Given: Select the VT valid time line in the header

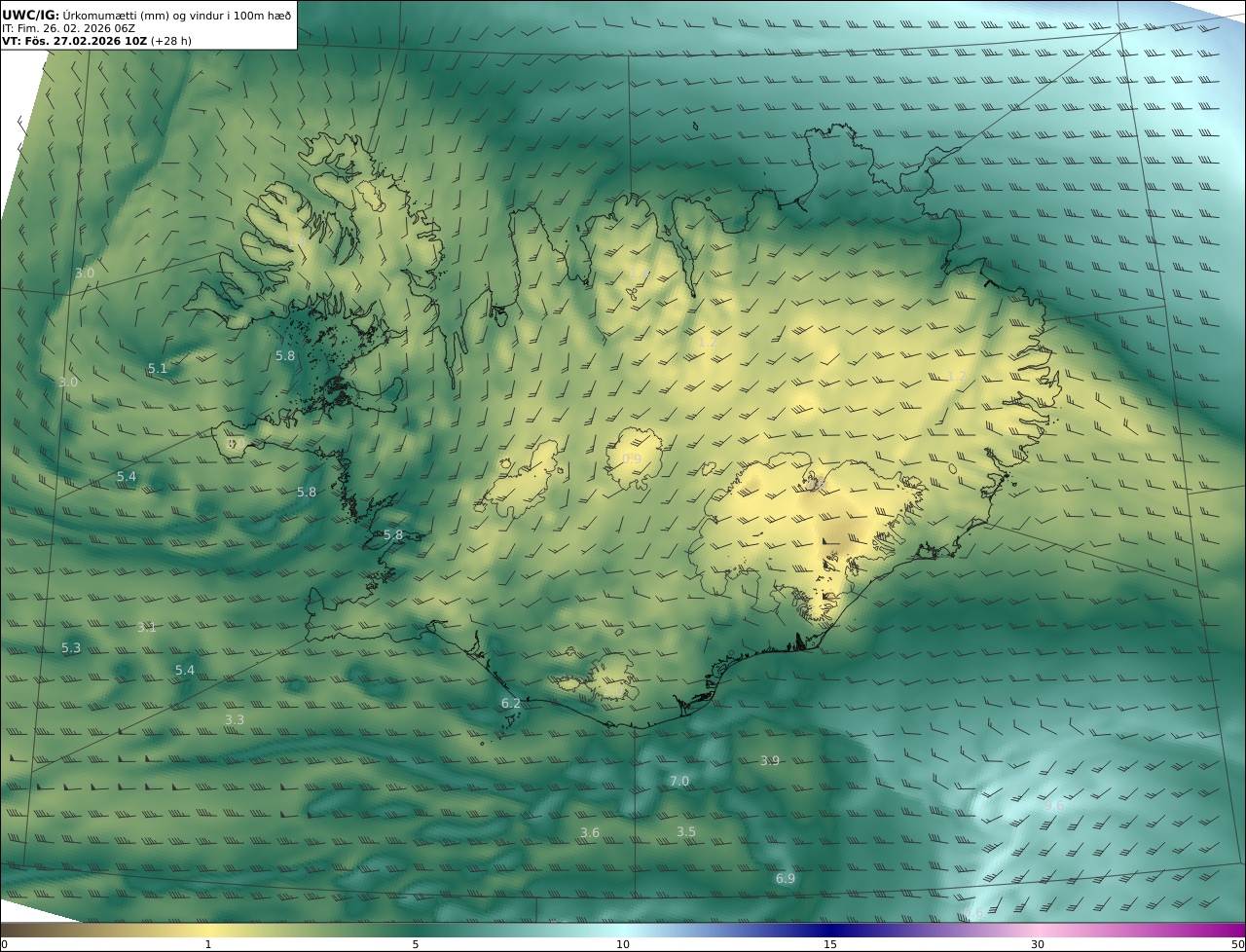Looking at the screenshot, I should coord(95,41).
